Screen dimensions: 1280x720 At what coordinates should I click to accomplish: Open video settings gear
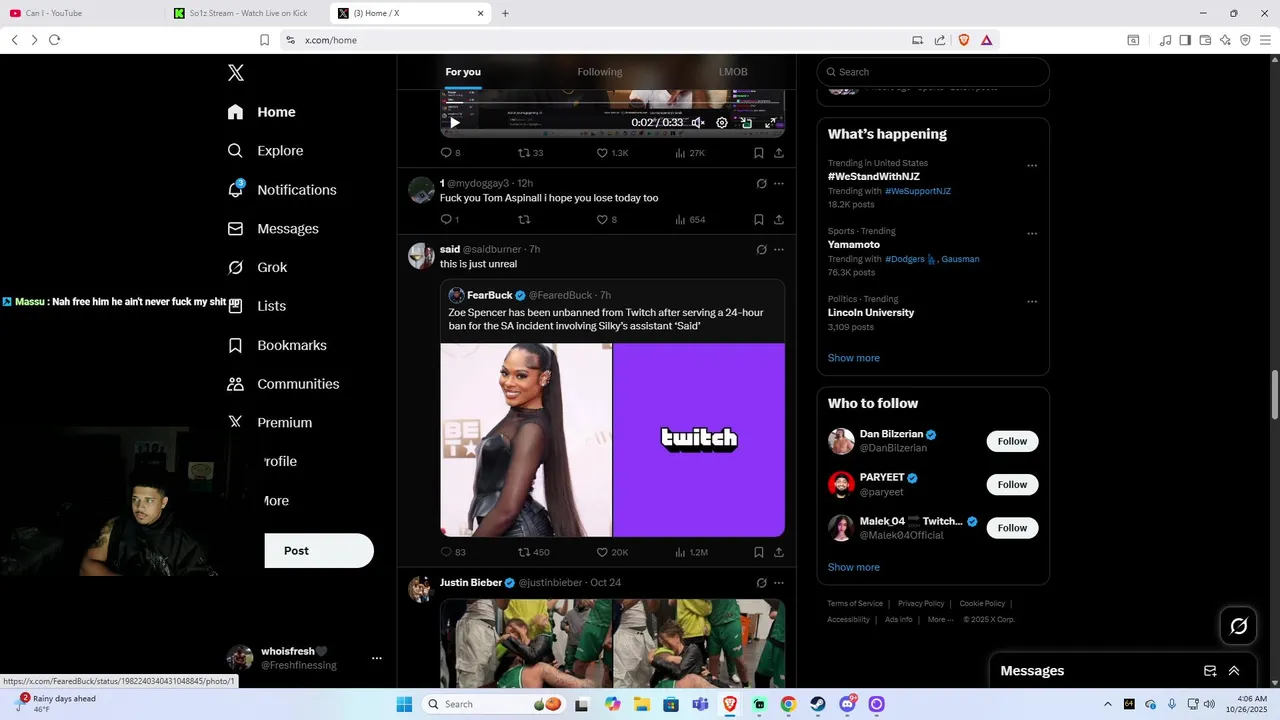722,123
